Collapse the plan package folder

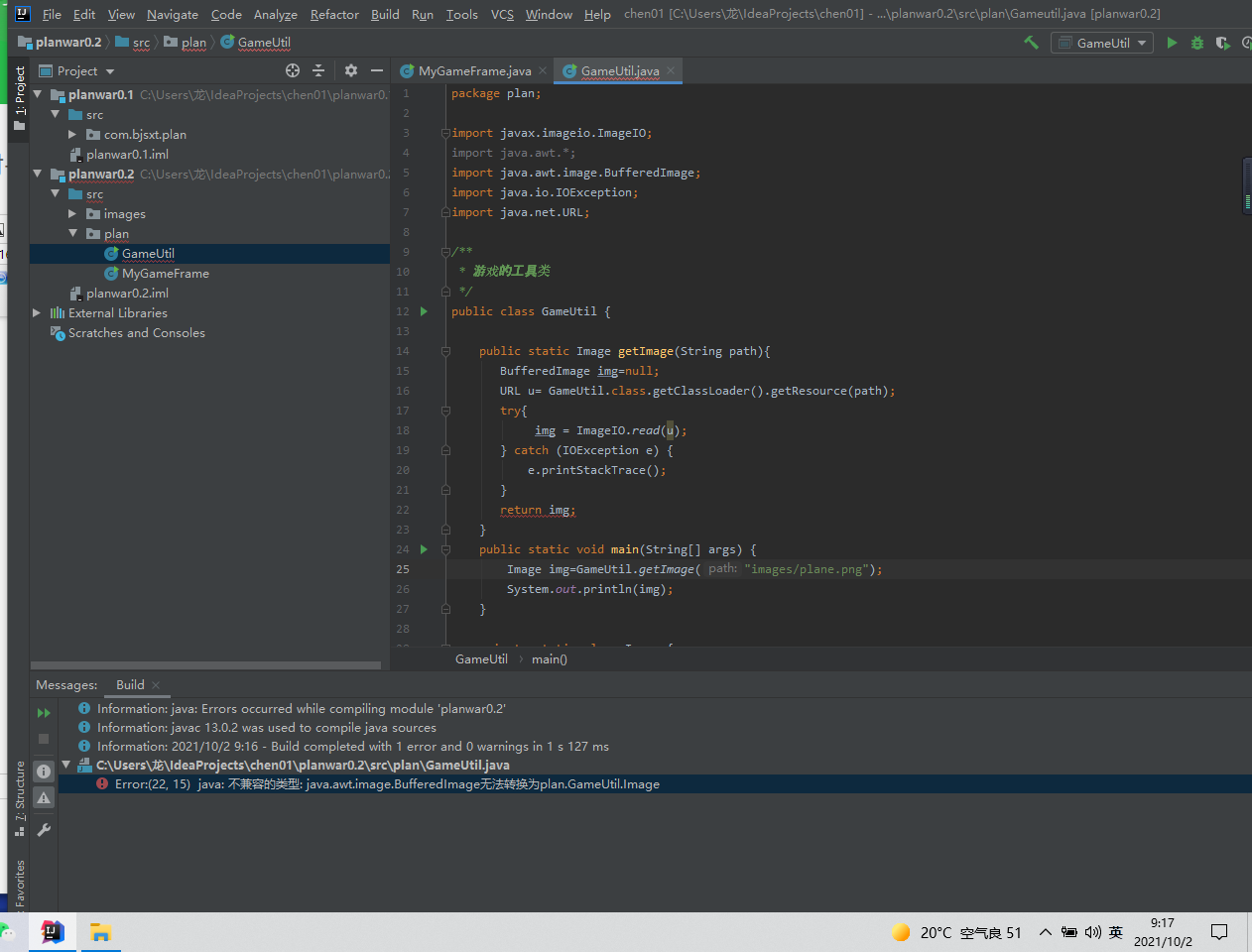click(72, 233)
